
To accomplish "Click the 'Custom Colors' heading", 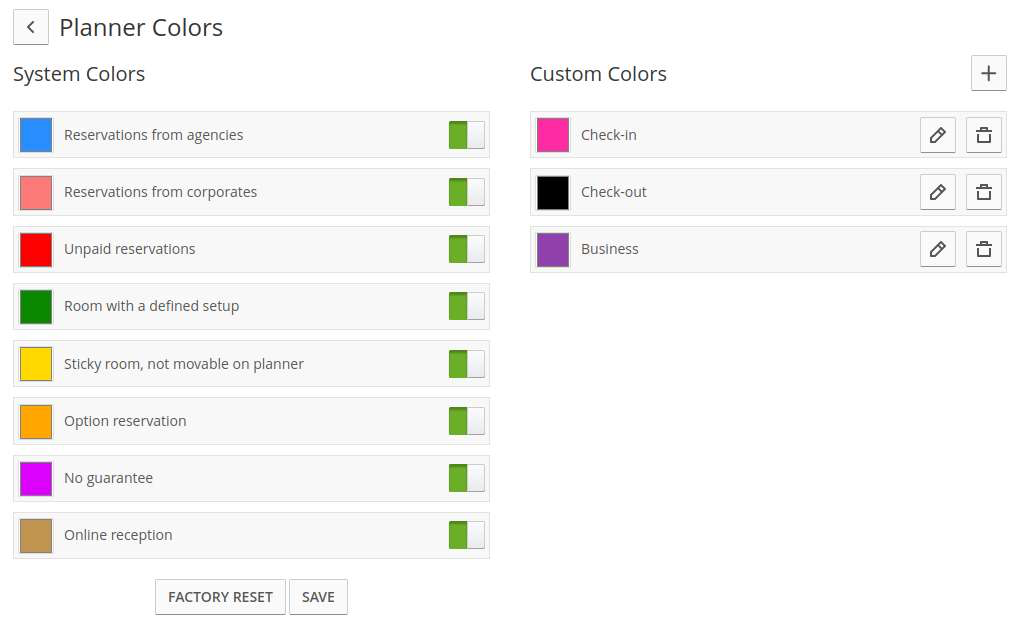I will coord(598,74).
